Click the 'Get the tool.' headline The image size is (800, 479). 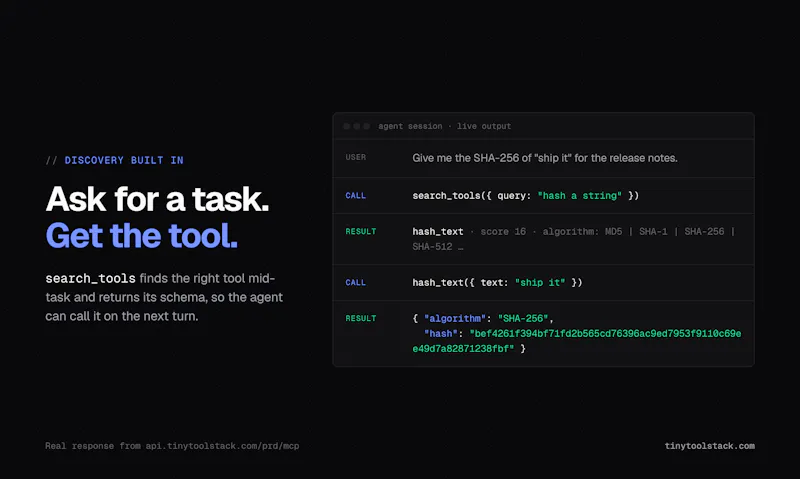click(142, 236)
